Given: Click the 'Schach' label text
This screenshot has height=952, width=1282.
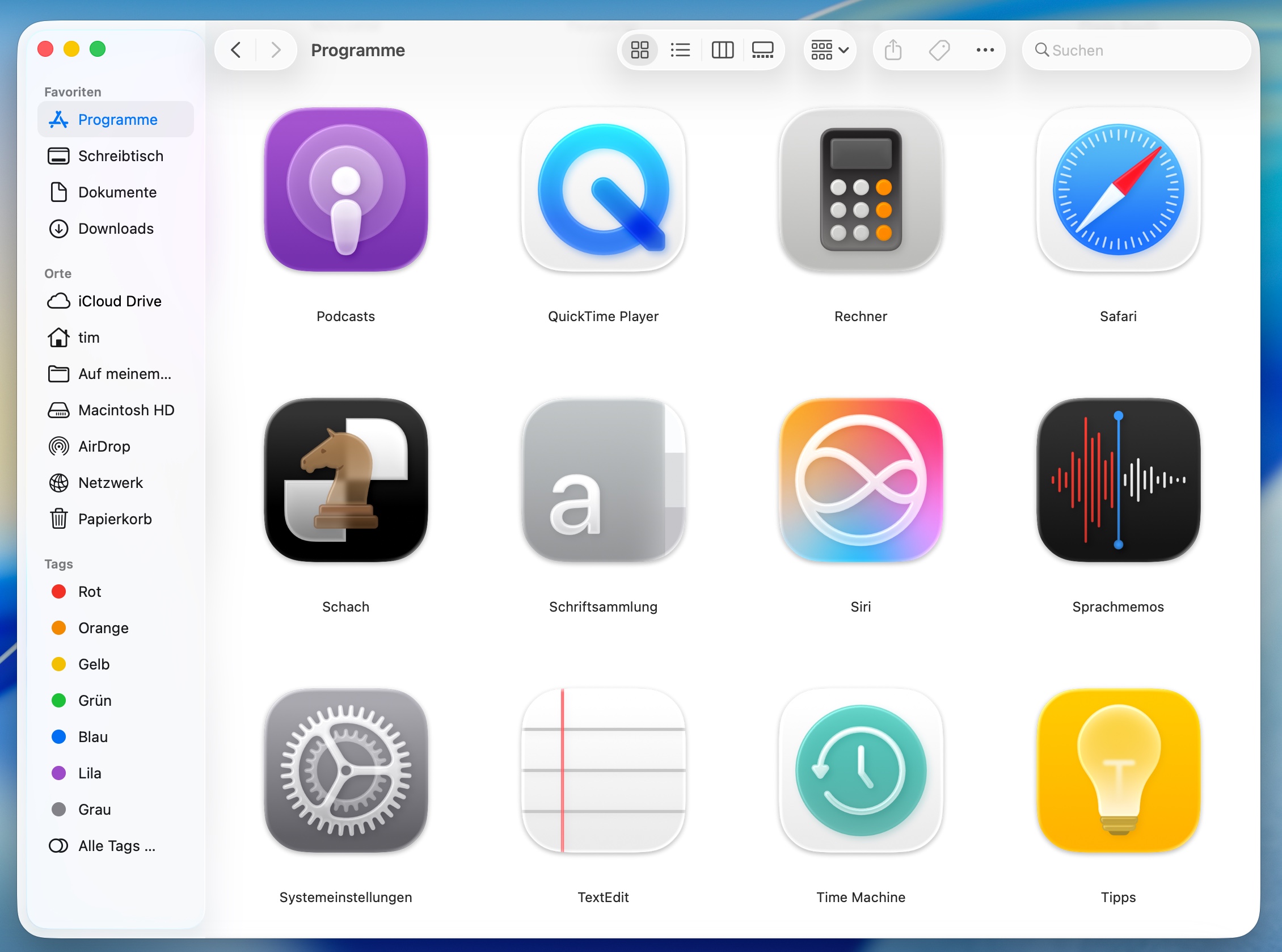Looking at the screenshot, I should (345, 607).
